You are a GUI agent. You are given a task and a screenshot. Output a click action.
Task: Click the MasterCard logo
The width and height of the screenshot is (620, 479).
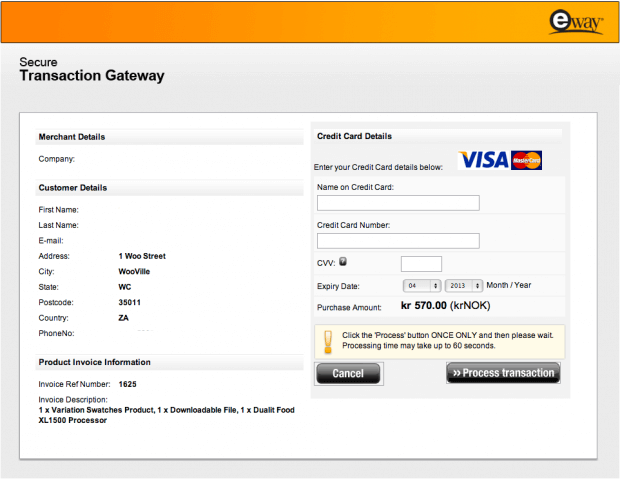(526, 160)
